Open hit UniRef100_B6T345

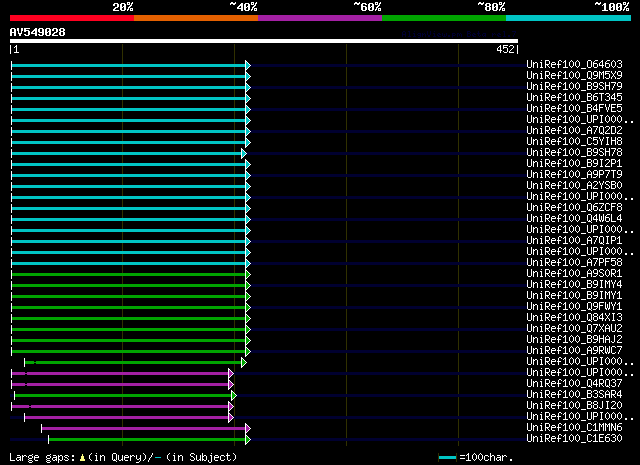click(574, 97)
